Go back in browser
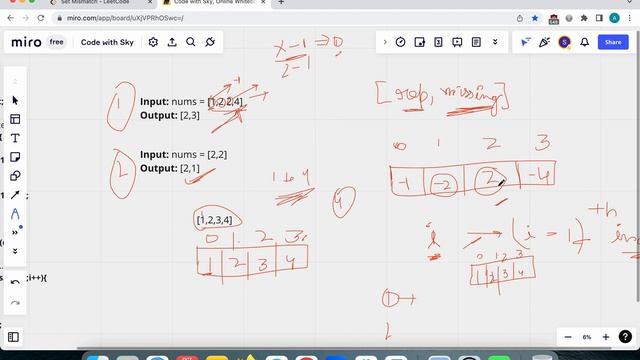 (x=11, y=18)
